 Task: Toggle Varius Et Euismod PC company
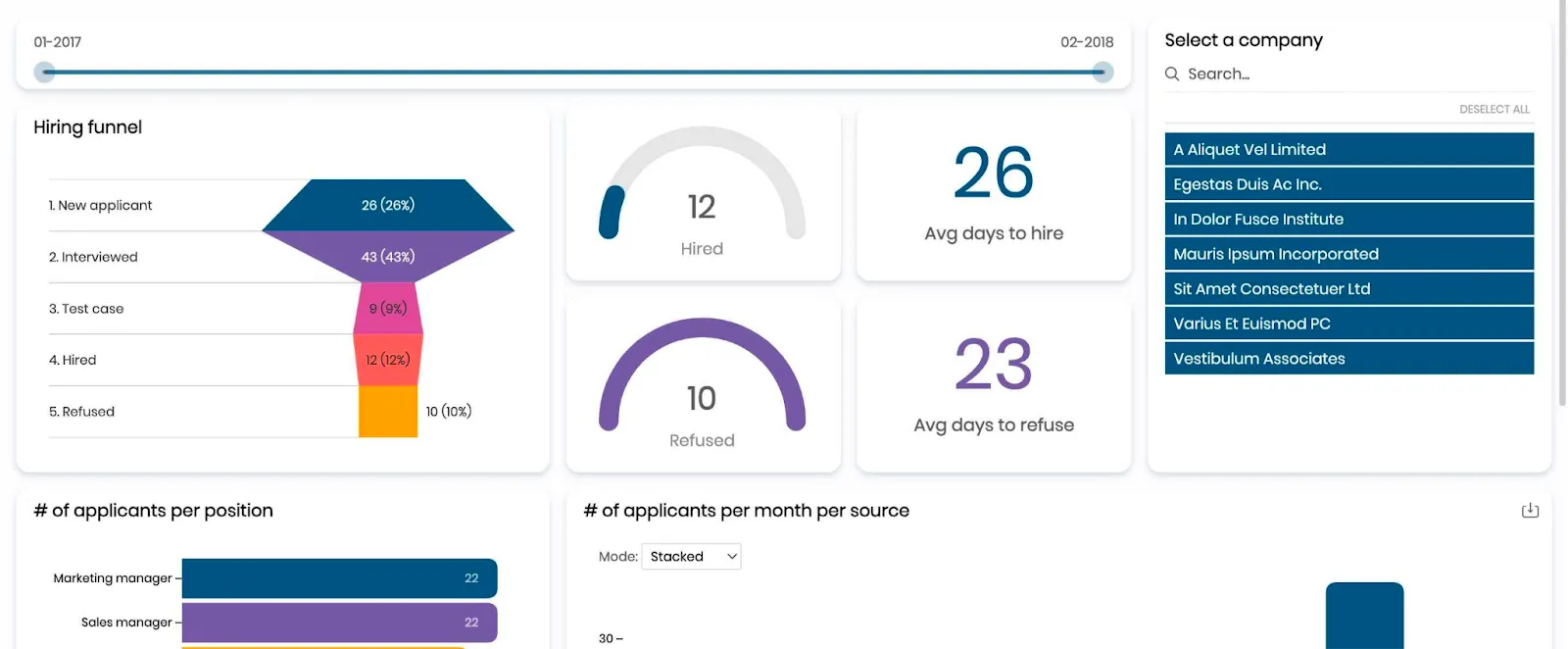tap(1348, 324)
